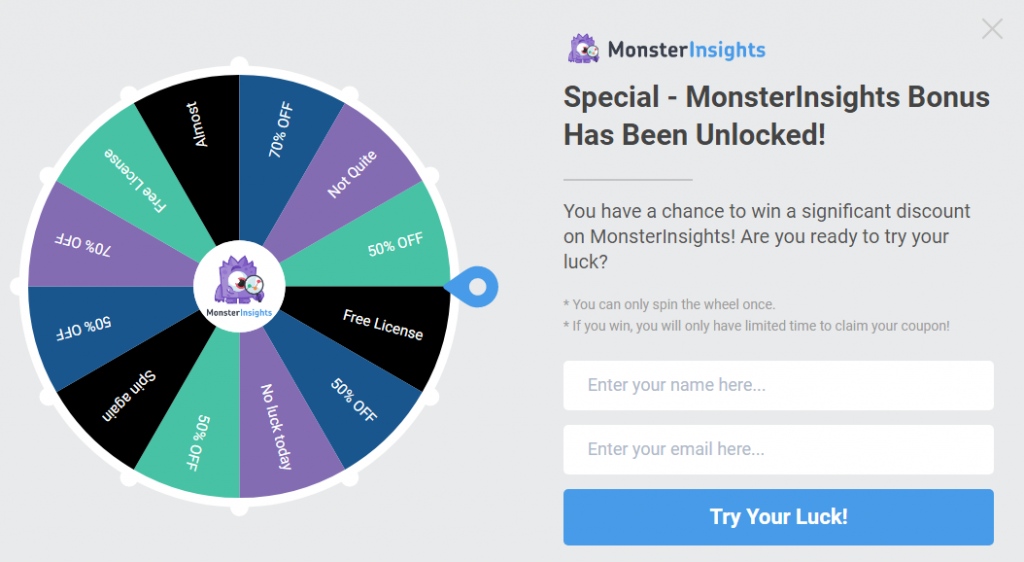This screenshot has width=1024, height=562.
Task: Click the name input field
Action: (778, 385)
